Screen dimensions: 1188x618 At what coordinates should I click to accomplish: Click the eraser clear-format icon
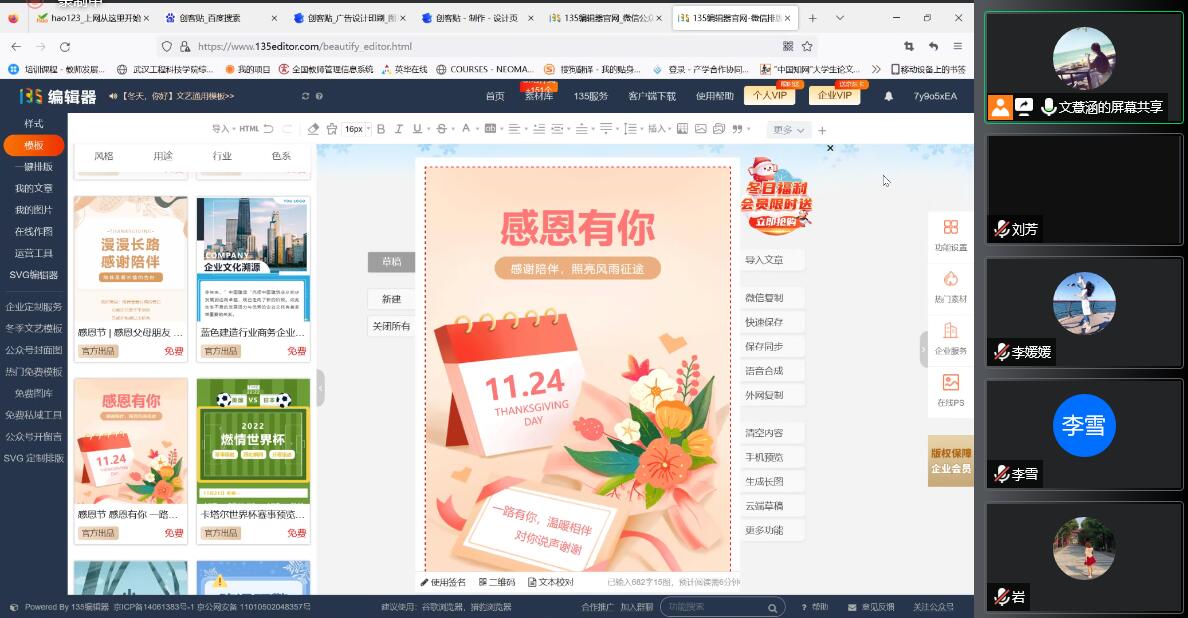313,129
